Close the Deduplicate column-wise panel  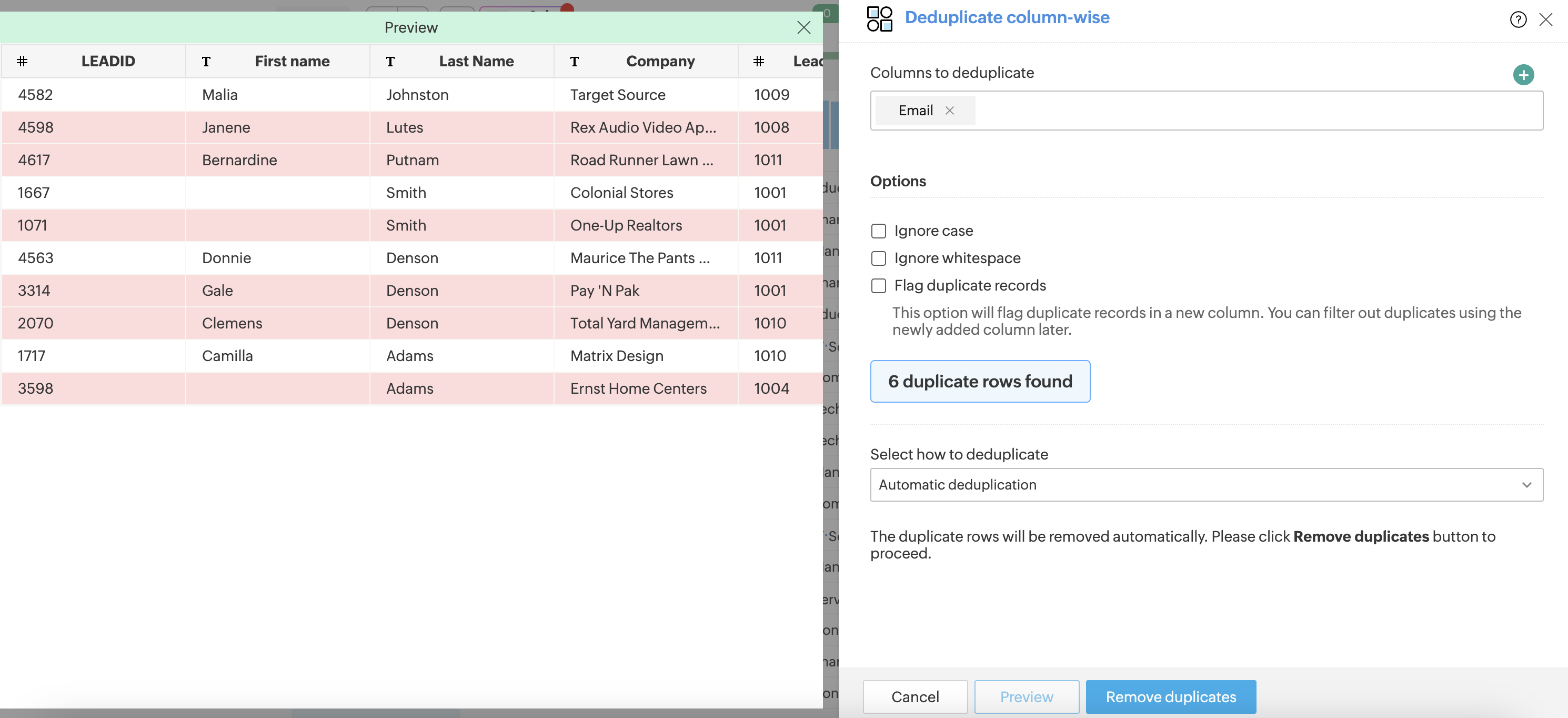point(1545,19)
